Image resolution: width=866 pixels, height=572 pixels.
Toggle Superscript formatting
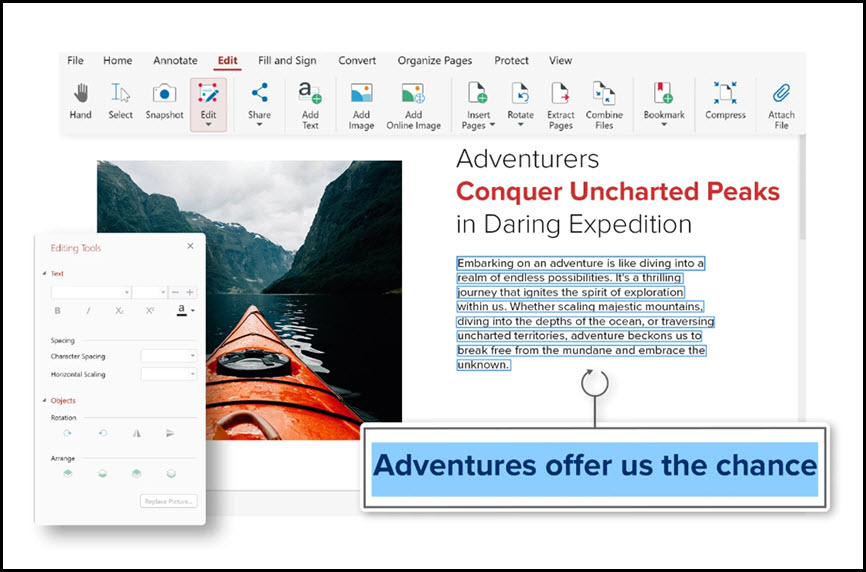(150, 311)
